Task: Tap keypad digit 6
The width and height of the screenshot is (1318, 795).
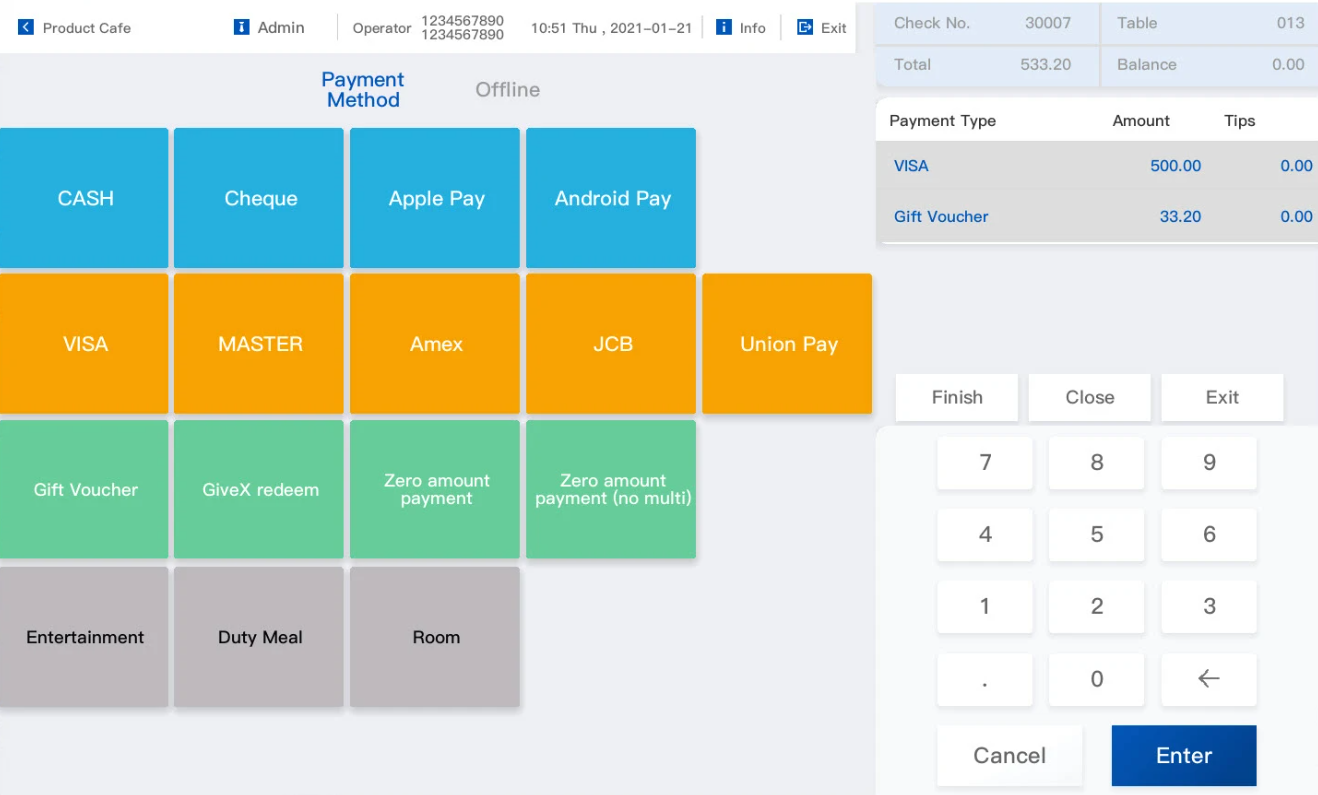Action: (x=1209, y=535)
